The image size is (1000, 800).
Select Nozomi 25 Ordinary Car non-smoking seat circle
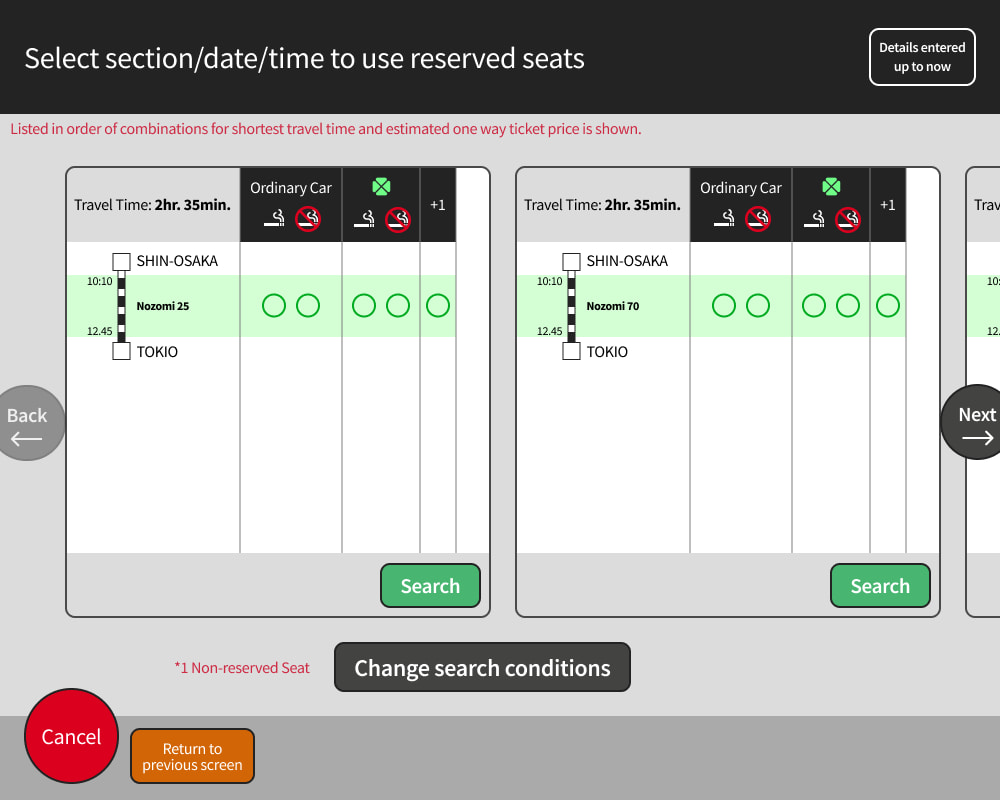tap(308, 306)
